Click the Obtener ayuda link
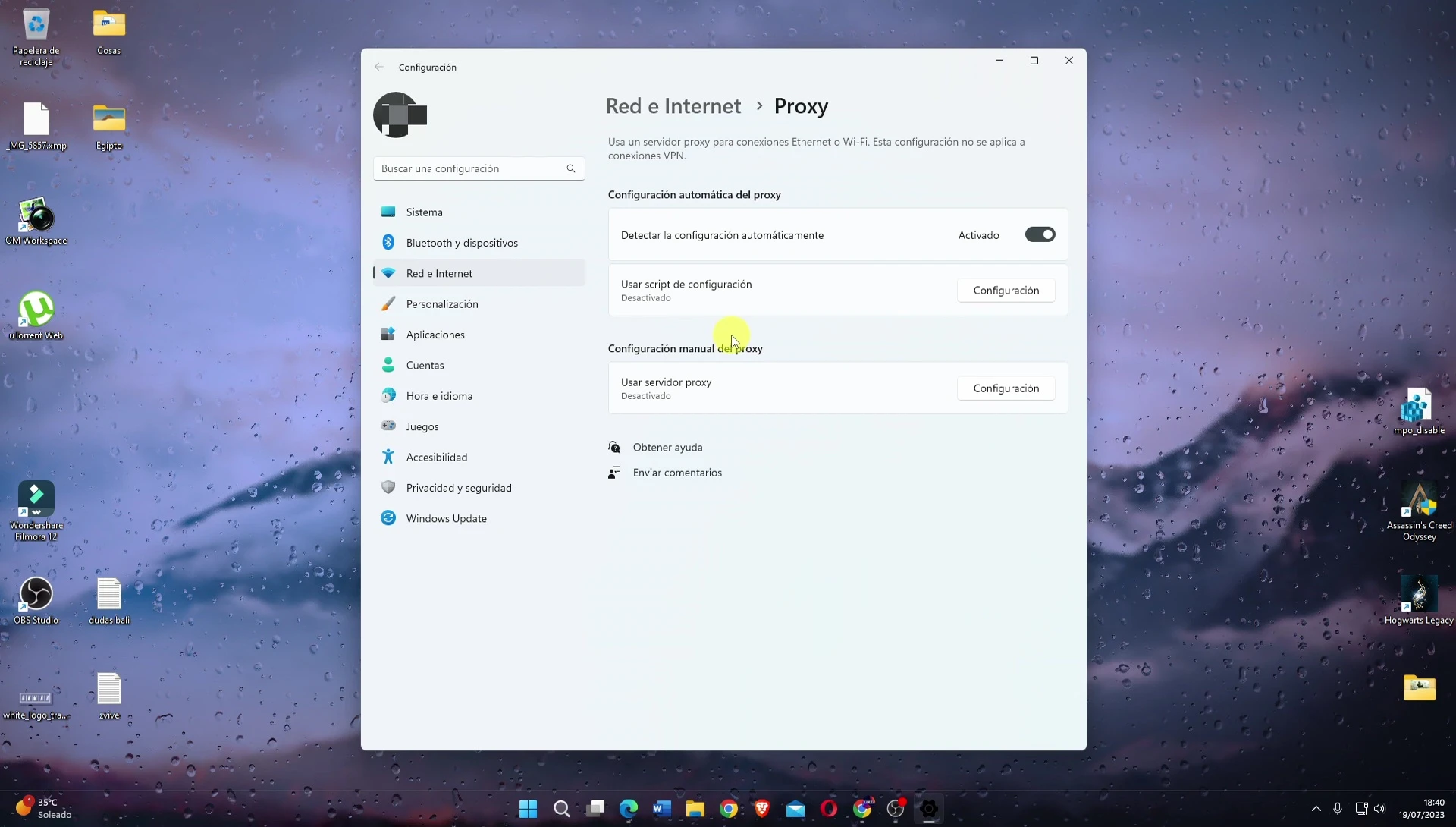Image resolution: width=1456 pixels, height=827 pixels. click(x=667, y=448)
